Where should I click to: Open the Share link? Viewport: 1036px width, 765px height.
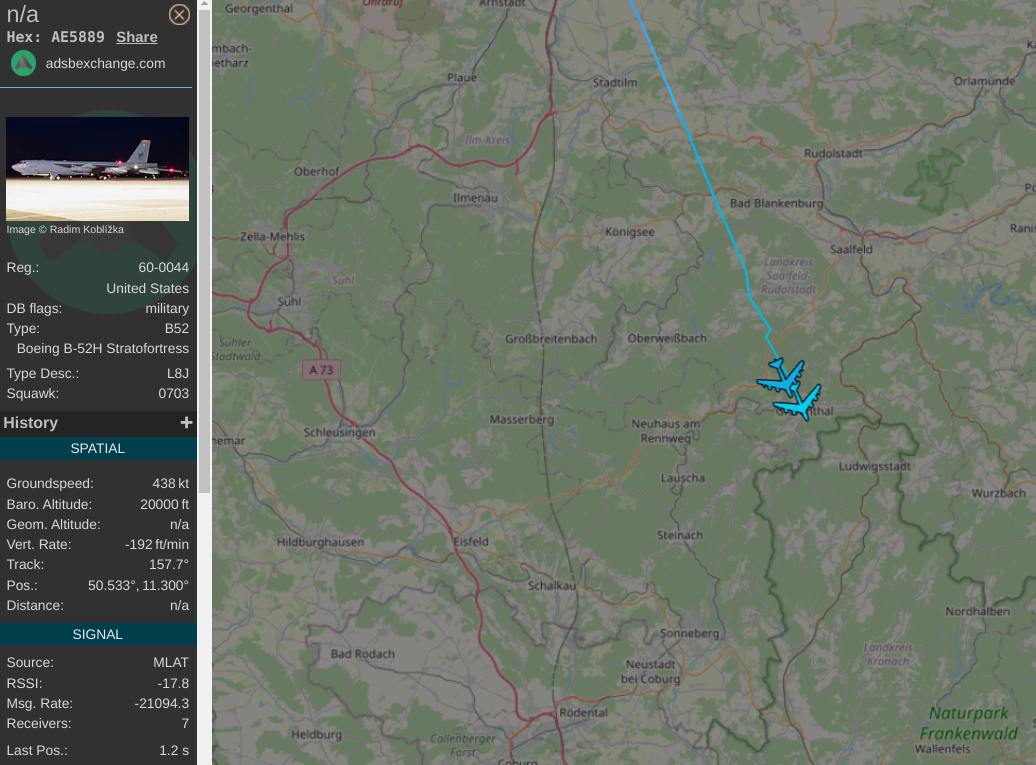(137, 37)
